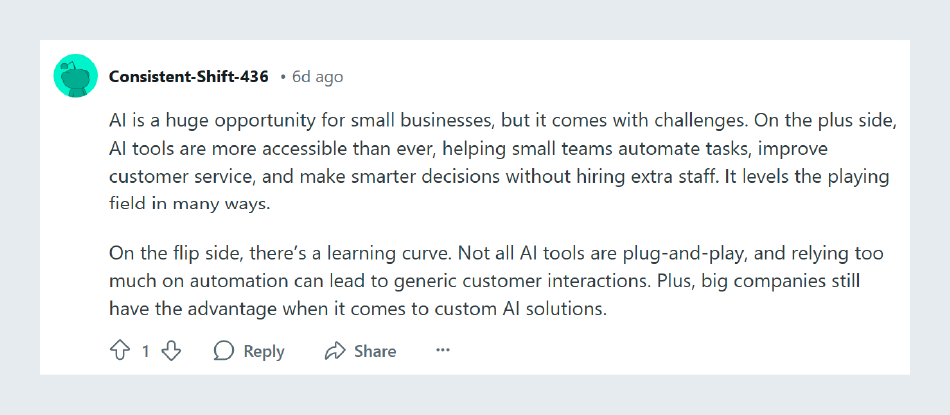Image resolution: width=950 pixels, height=415 pixels.
Task: Click the 'Share' text label
Action: [375, 351]
